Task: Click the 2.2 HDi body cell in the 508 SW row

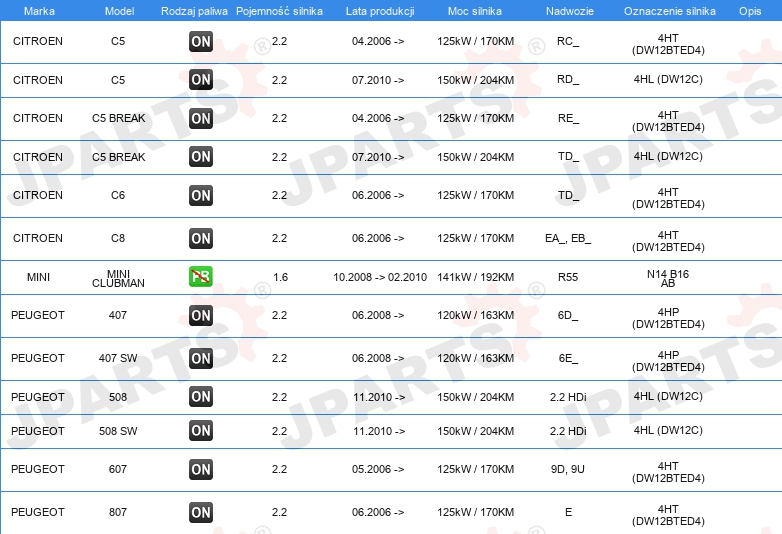Action: pyautogui.click(x=568, y=431)
